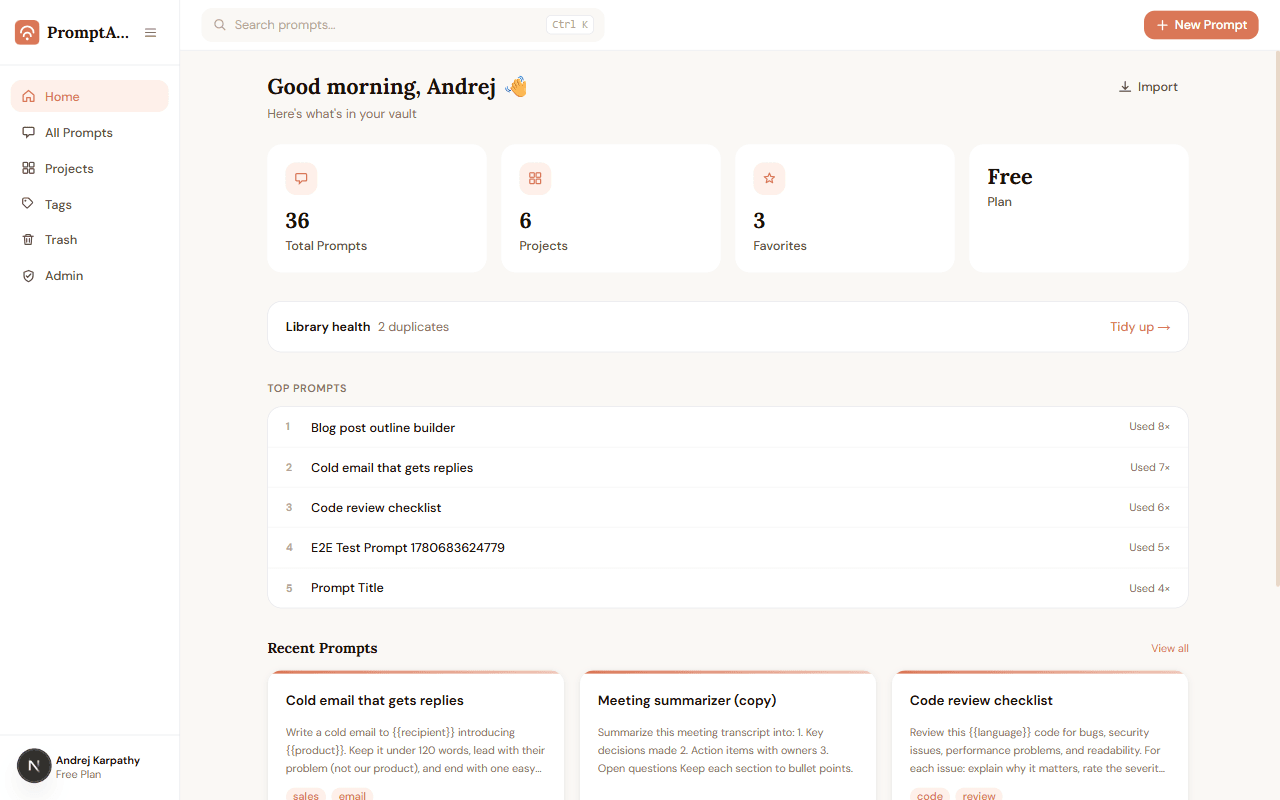Open the Tags section
This screenshot has width=1280, height=800.
point(90,204)
